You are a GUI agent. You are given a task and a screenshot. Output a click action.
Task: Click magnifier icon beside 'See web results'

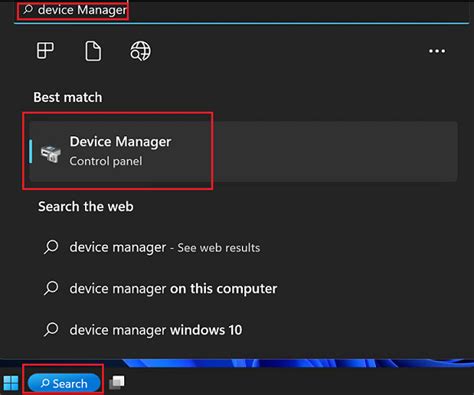click(51, 247)
